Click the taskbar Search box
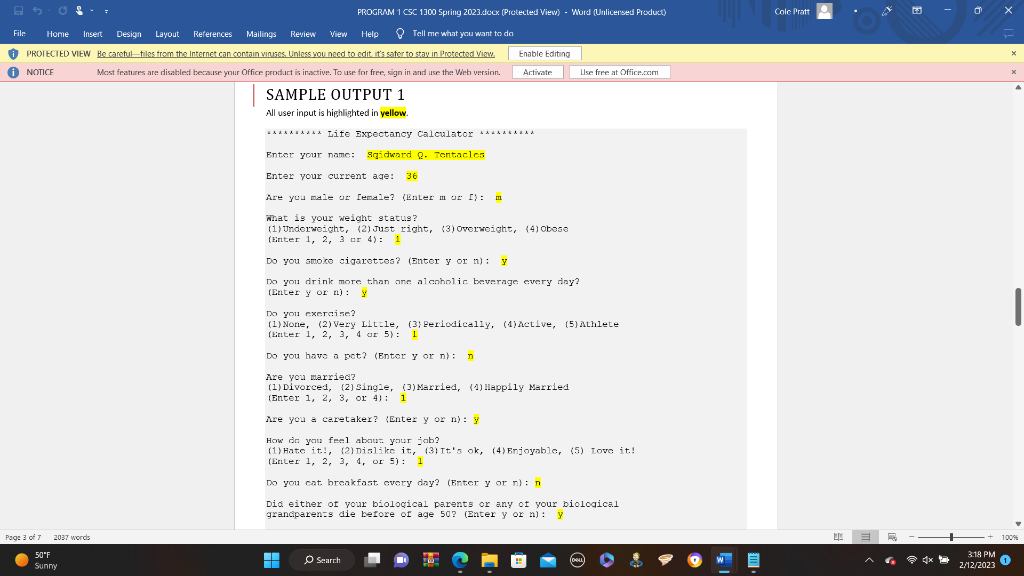1024x576 pixels. (x=323, y=560)
